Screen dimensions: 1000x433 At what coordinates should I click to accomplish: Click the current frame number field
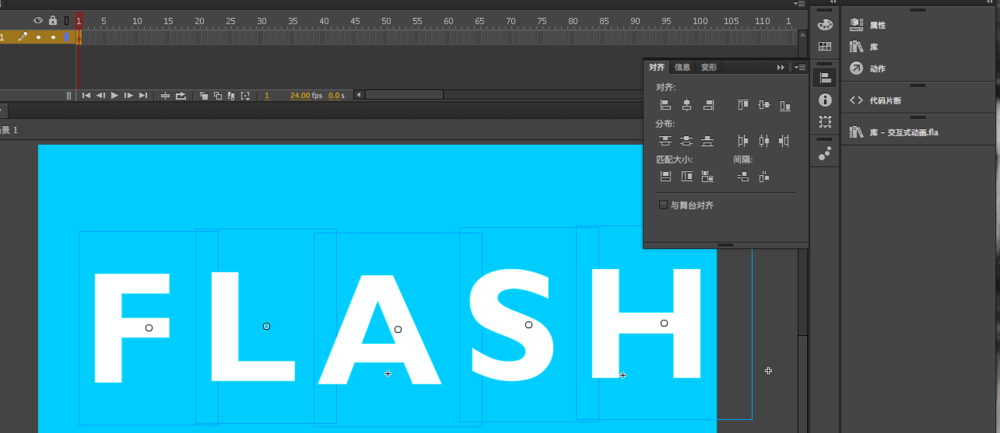(x=267, y=96)
